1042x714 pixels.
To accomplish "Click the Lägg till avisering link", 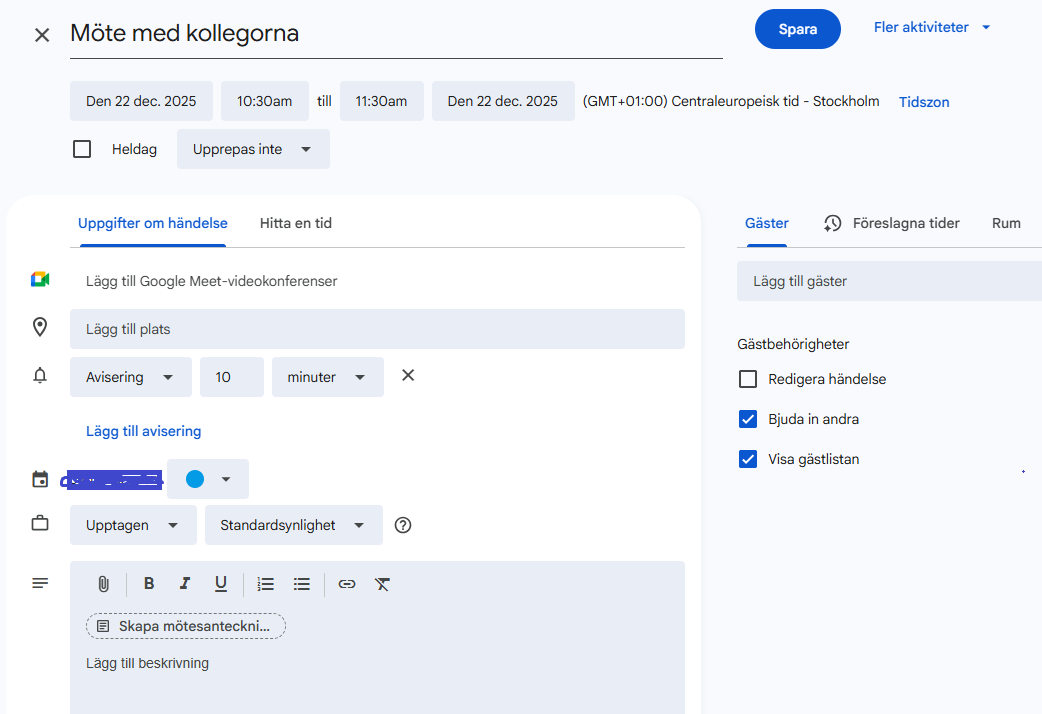I will click(x=143, y=431).
